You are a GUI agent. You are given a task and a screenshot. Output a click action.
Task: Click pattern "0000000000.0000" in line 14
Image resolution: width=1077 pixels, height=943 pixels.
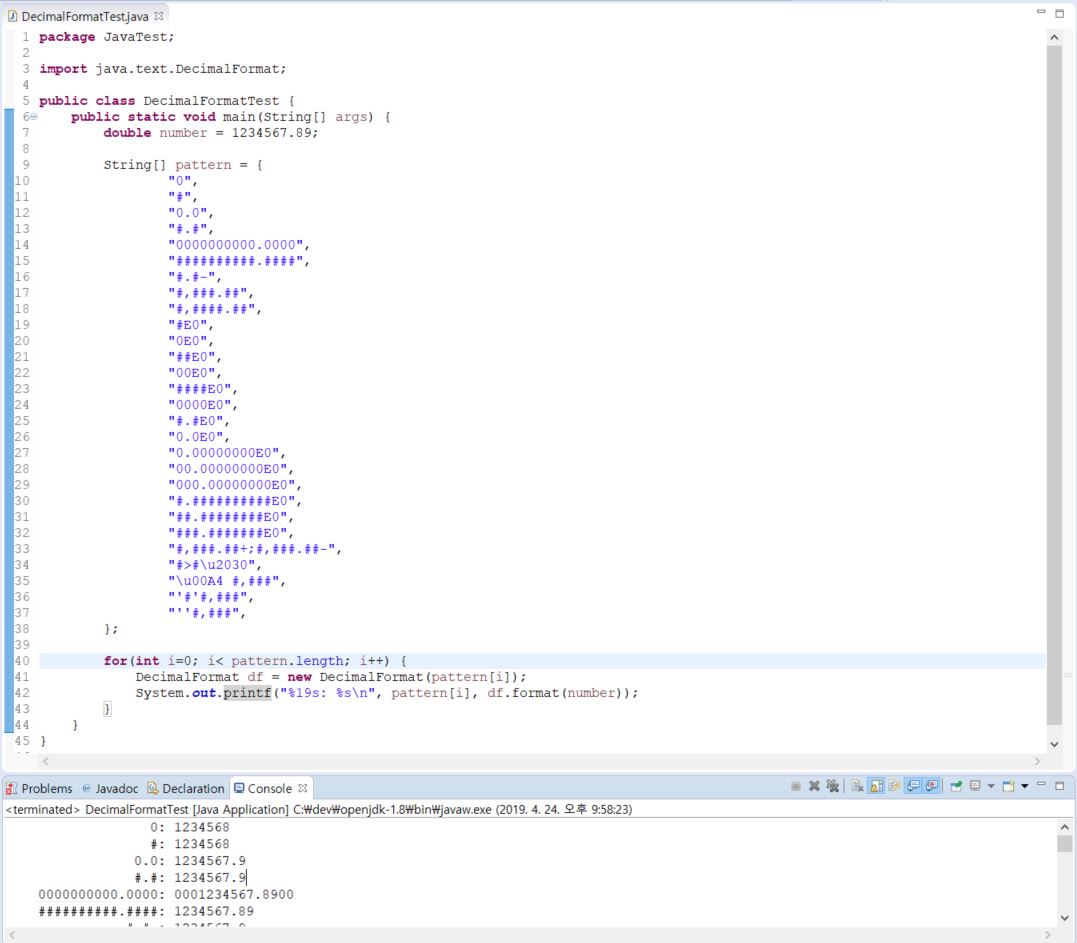pos(236,245)
